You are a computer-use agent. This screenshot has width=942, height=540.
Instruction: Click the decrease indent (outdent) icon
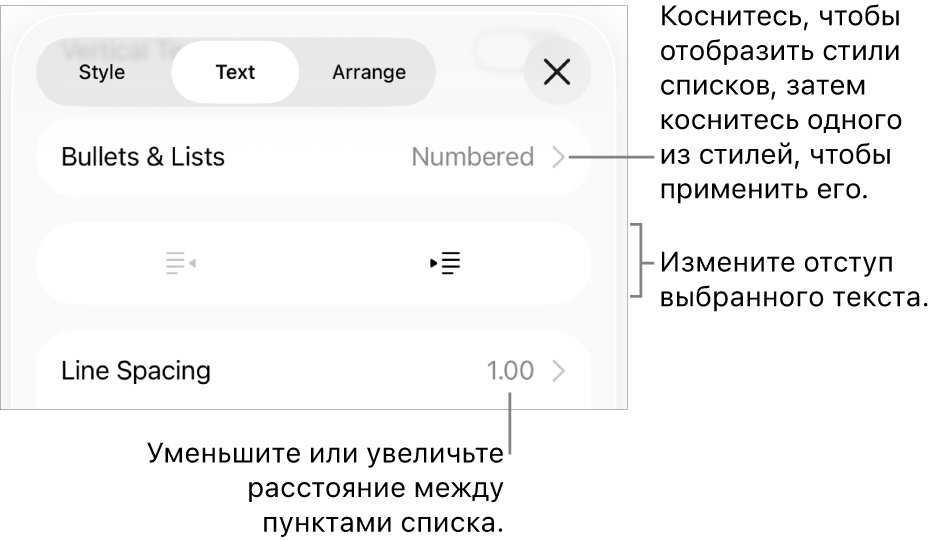(181, 264)
